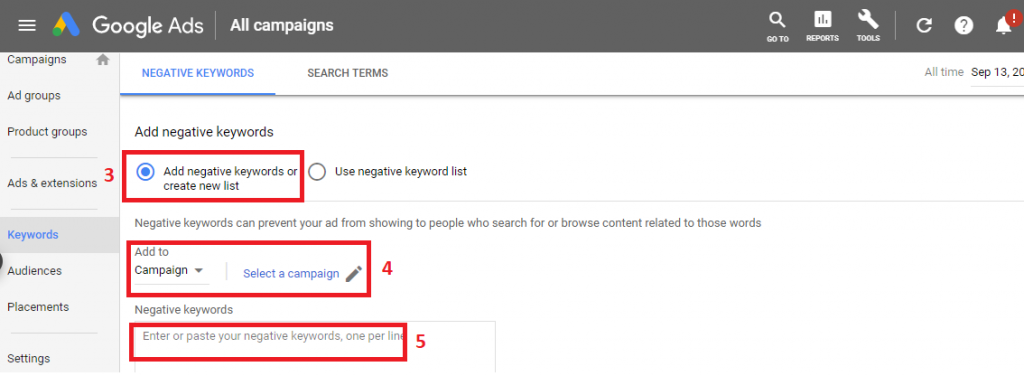Open the All time date range selector
The image size is (1024, 376).
point(974,72)
